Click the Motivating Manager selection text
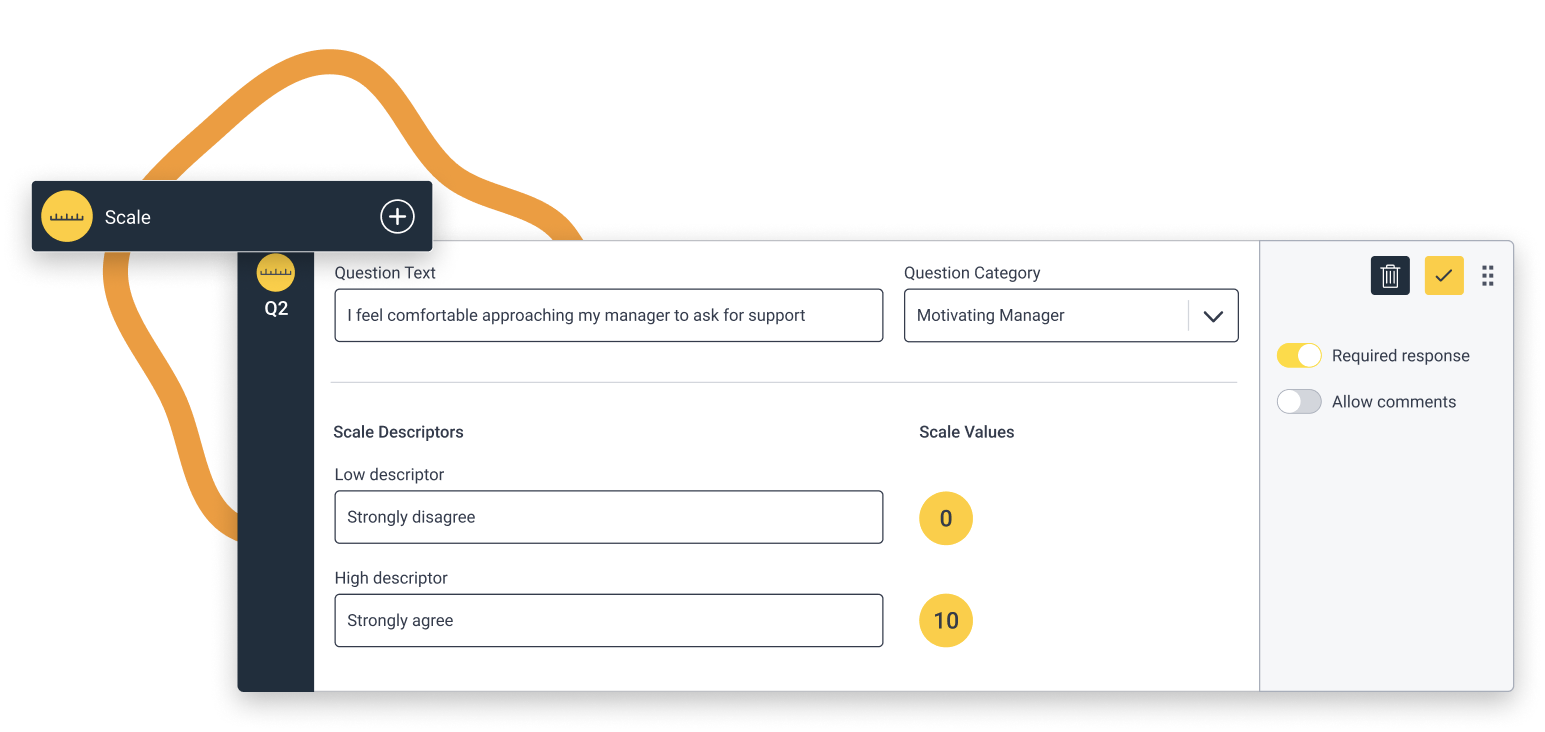The height and width of the screenshot is (732, 1545). [x=989, y=315]
